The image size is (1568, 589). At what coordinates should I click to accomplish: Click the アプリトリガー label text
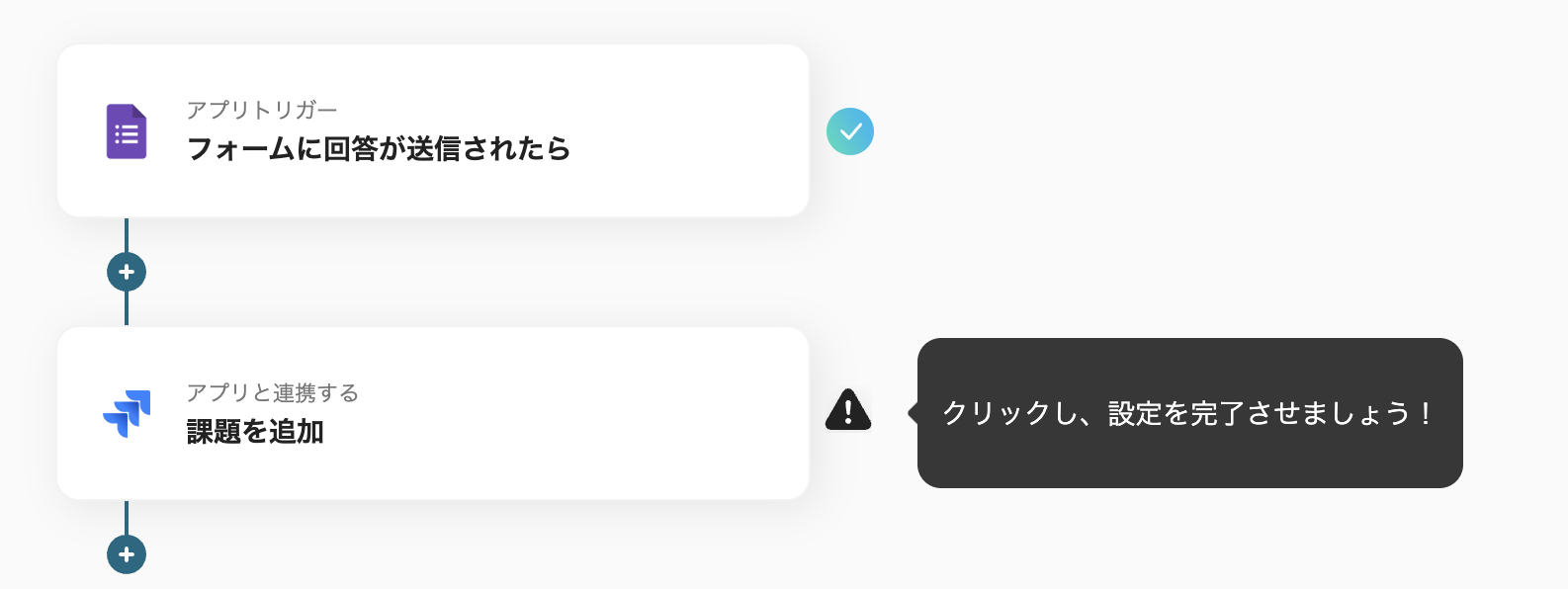262,110
